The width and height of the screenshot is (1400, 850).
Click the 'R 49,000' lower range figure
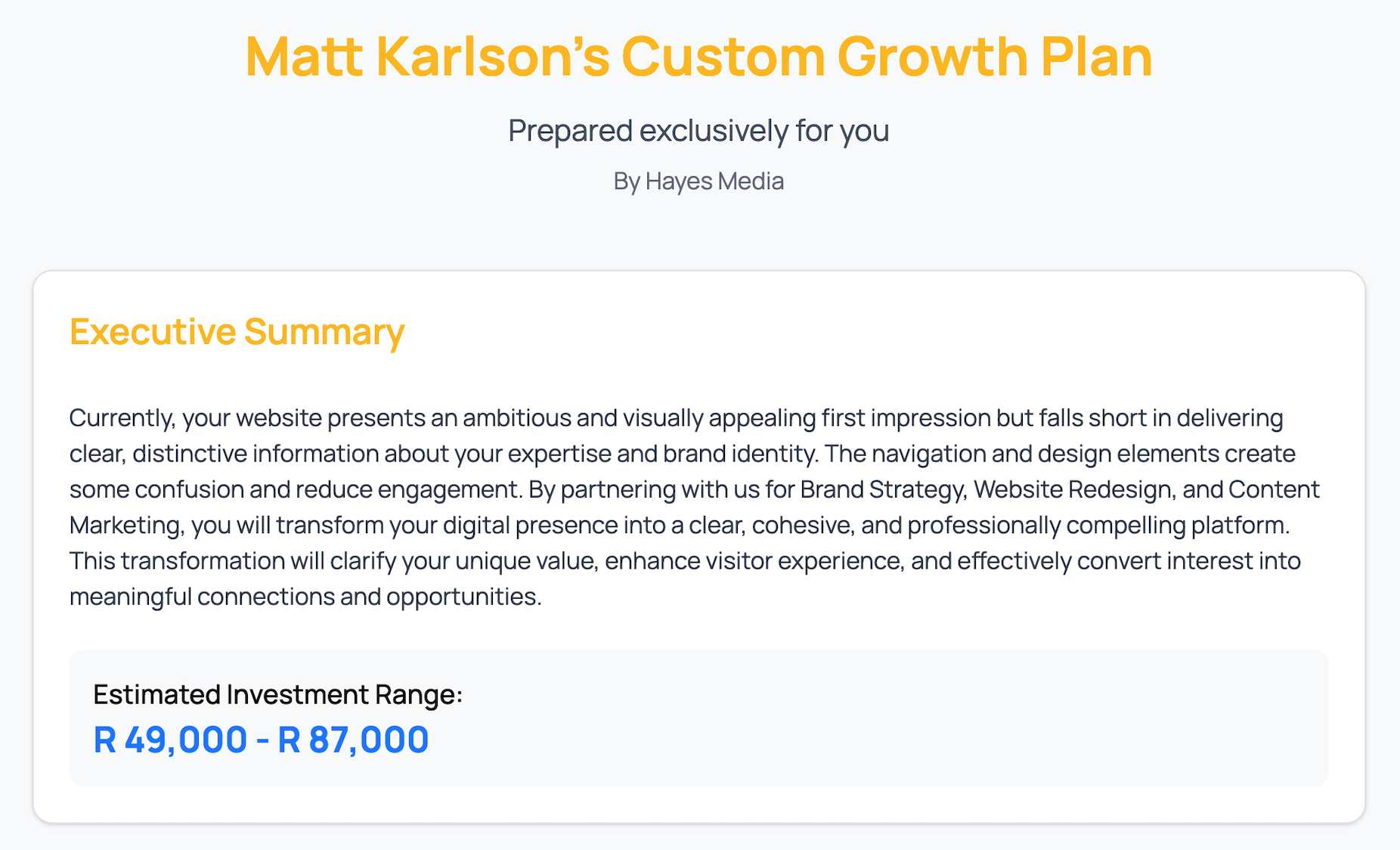tap(170, 740)
